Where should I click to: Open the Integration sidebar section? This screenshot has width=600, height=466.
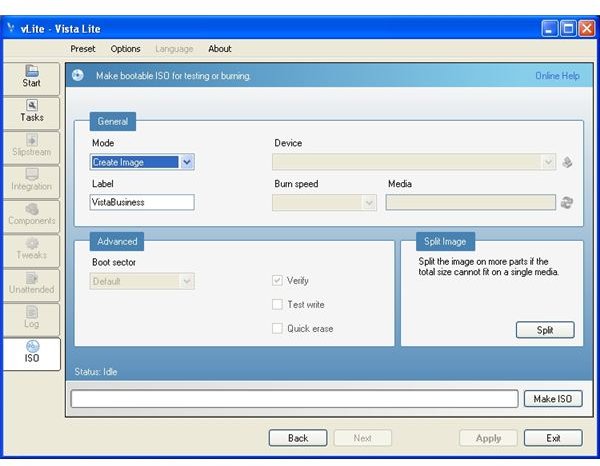(x=31, y=182)
